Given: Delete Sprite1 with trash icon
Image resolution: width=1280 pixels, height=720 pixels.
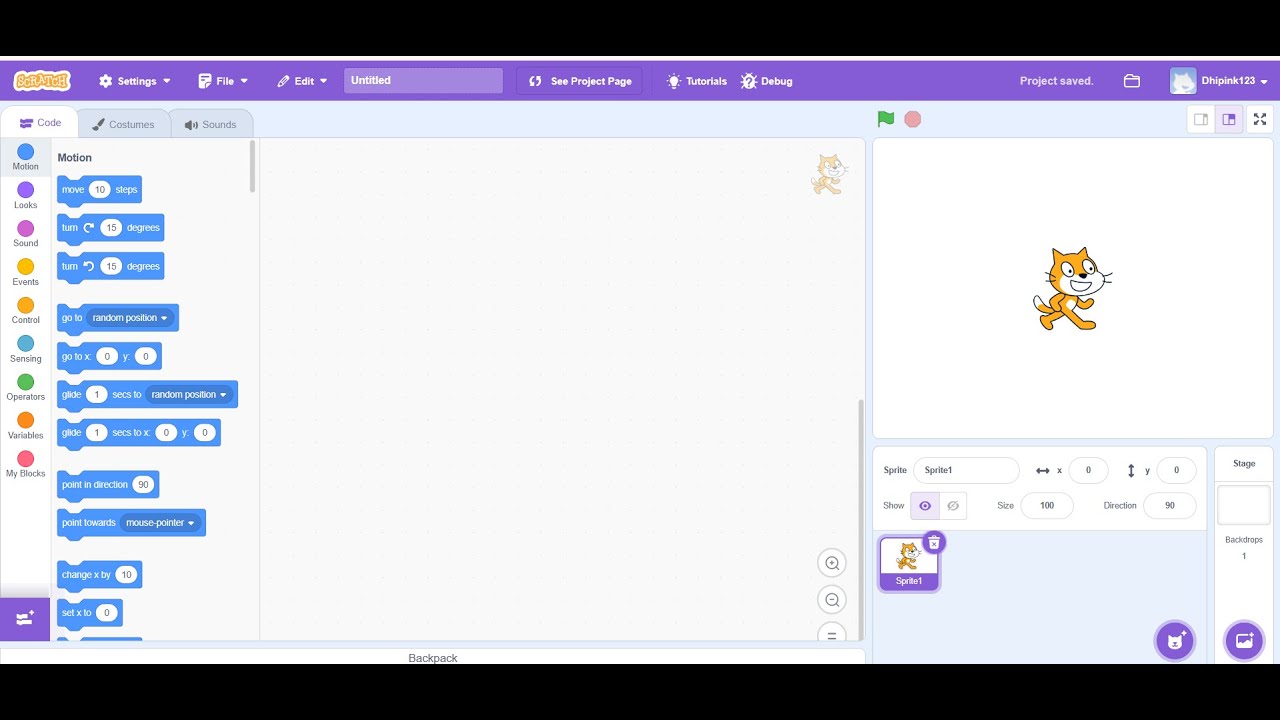Looking at the screenshot, I should coord(934,543).
